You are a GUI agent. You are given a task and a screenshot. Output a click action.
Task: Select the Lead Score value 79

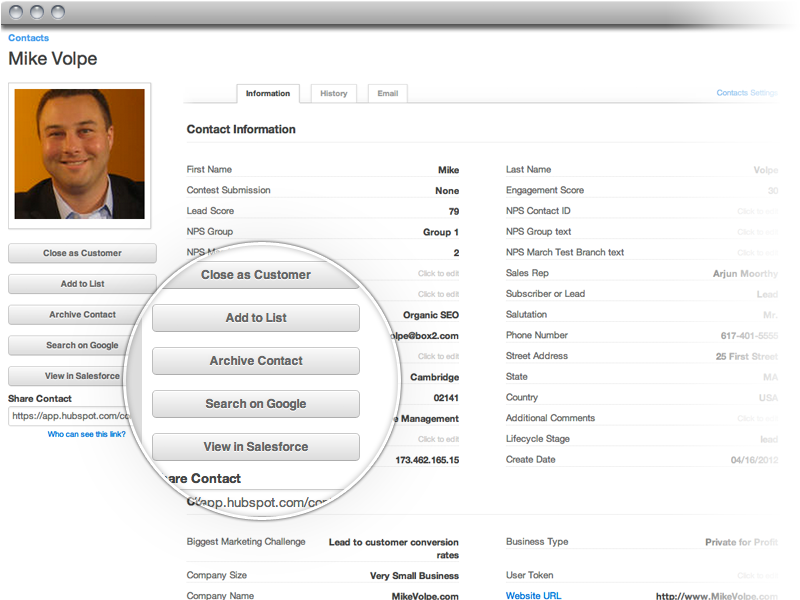pos(453,211)
